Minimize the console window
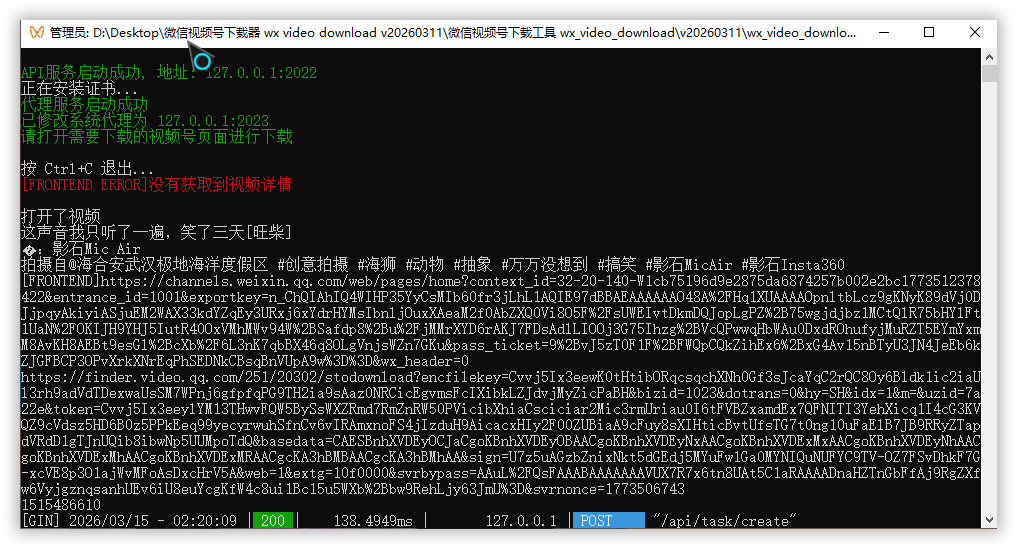This screenshot has width=1017, height=549. 884,32
